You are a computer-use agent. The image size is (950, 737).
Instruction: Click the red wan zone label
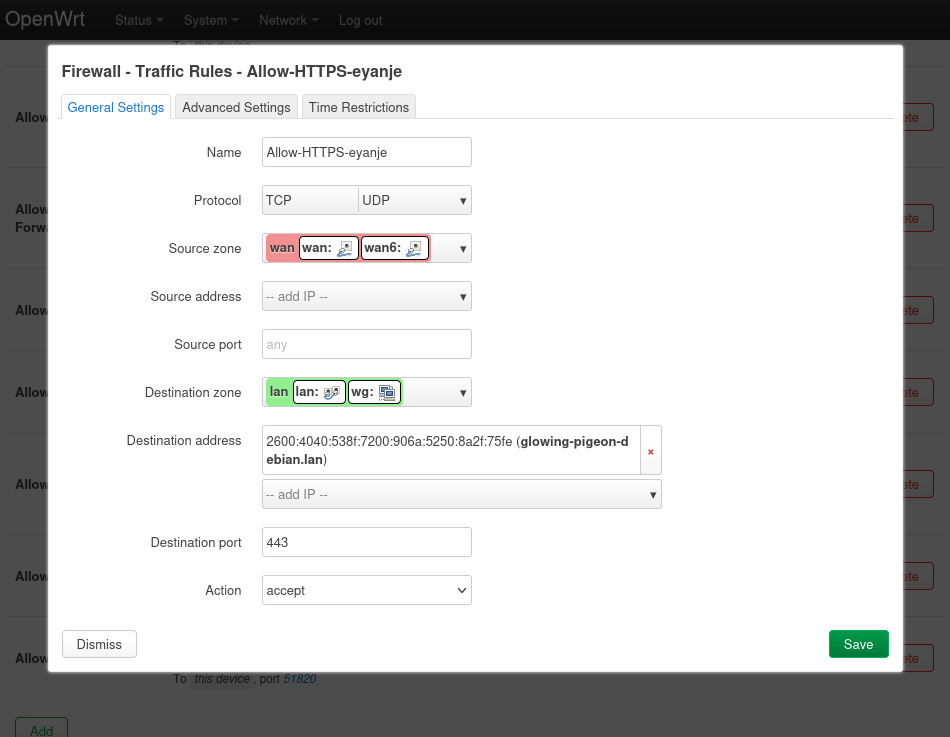click(x=282, y=248)
